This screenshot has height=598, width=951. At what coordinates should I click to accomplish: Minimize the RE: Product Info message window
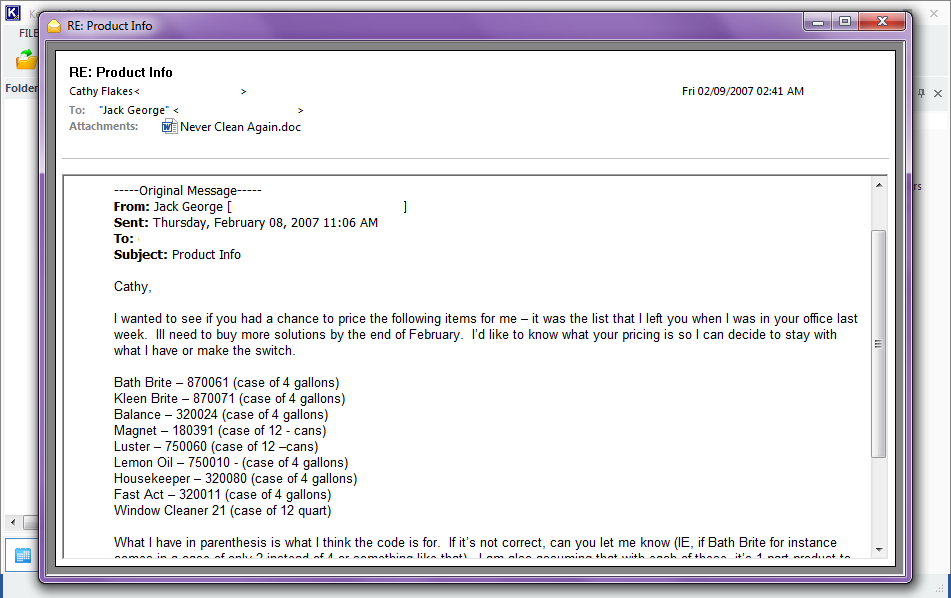[x=818, y=22]
